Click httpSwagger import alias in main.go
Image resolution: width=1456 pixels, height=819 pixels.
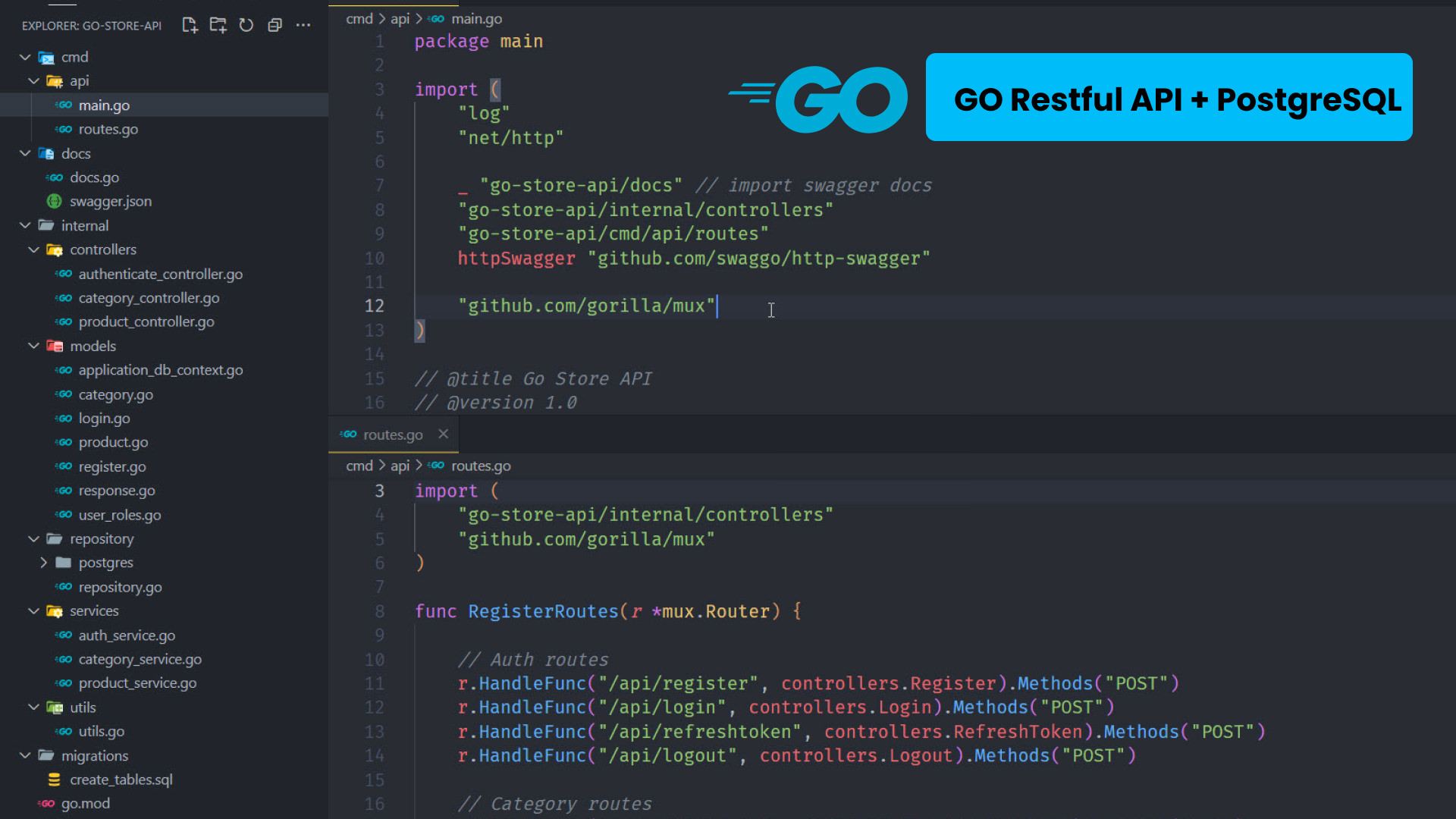[516, 259]
